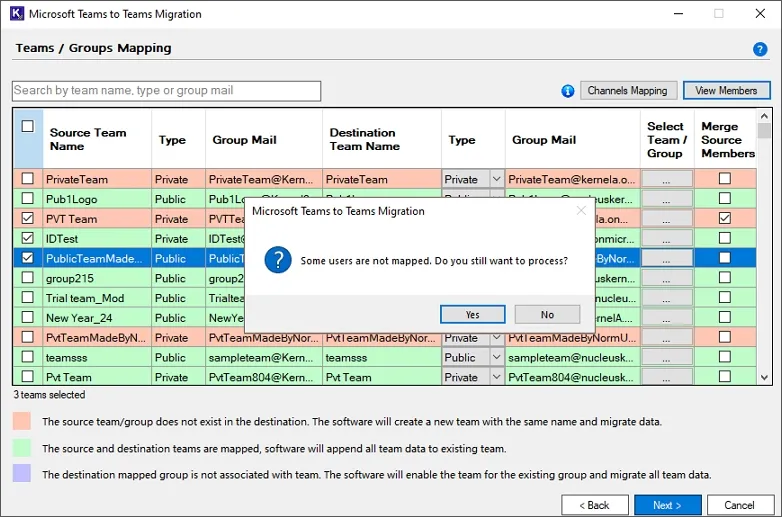The height and width of the screenshot is (517, 782).
Task: Click the blue help question mark icon
Action: pyautogui.click(x=760, y=49)
